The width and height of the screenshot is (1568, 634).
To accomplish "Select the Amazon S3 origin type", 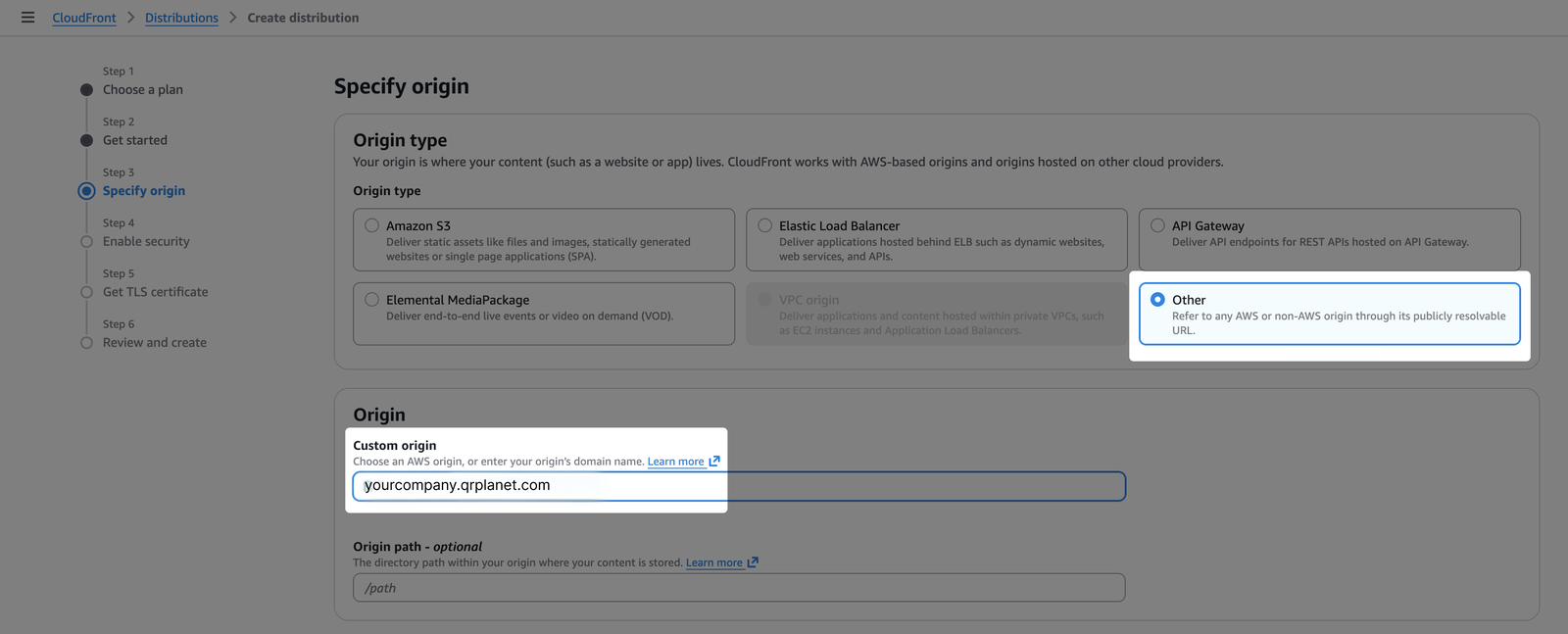I will pyautogui.click(x=544, y=240).
